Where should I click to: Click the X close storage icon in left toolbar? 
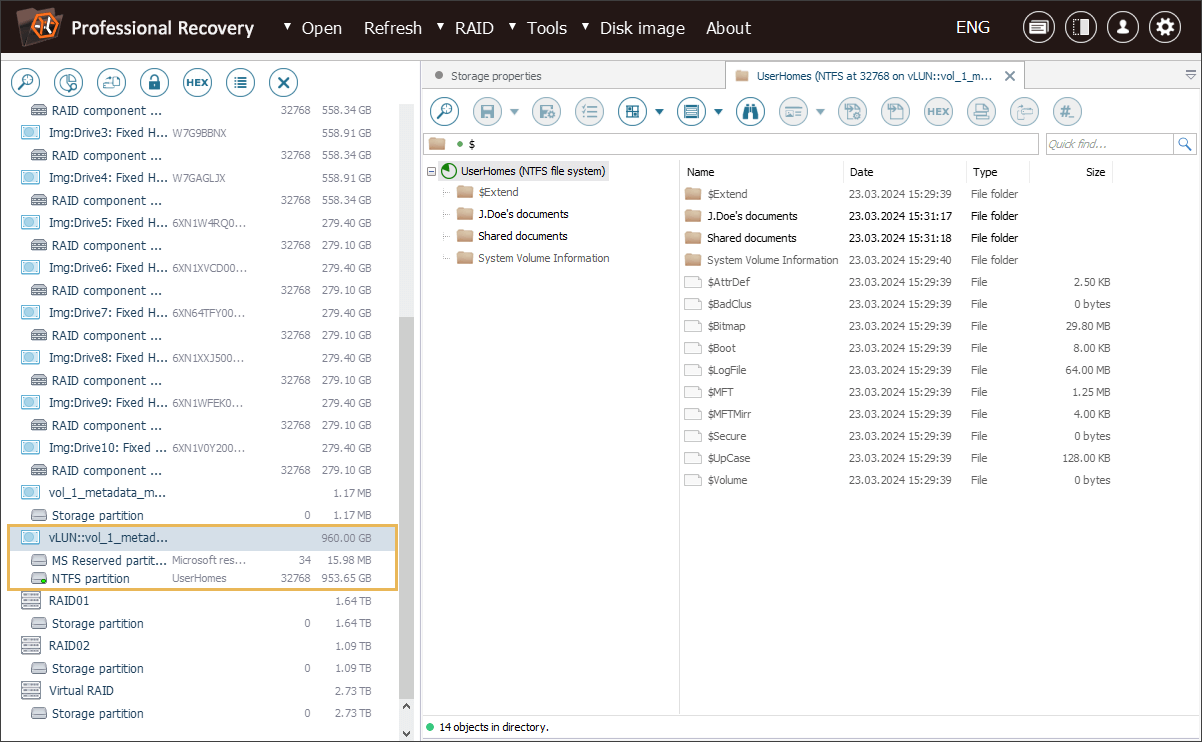pyautogui.click(x=284, y=82)
